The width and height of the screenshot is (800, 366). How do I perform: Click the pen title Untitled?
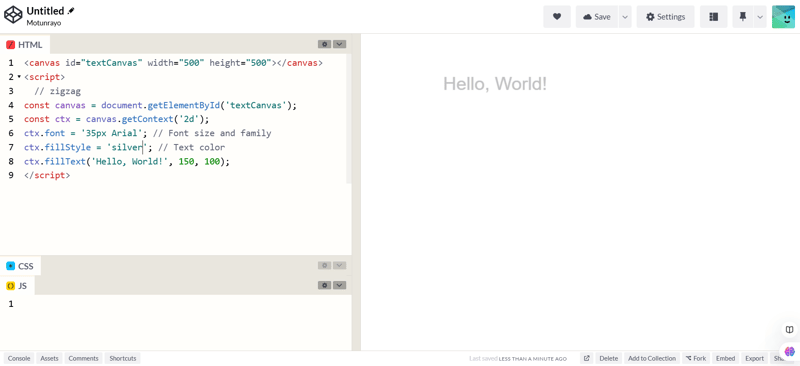[x=45, y=11]
